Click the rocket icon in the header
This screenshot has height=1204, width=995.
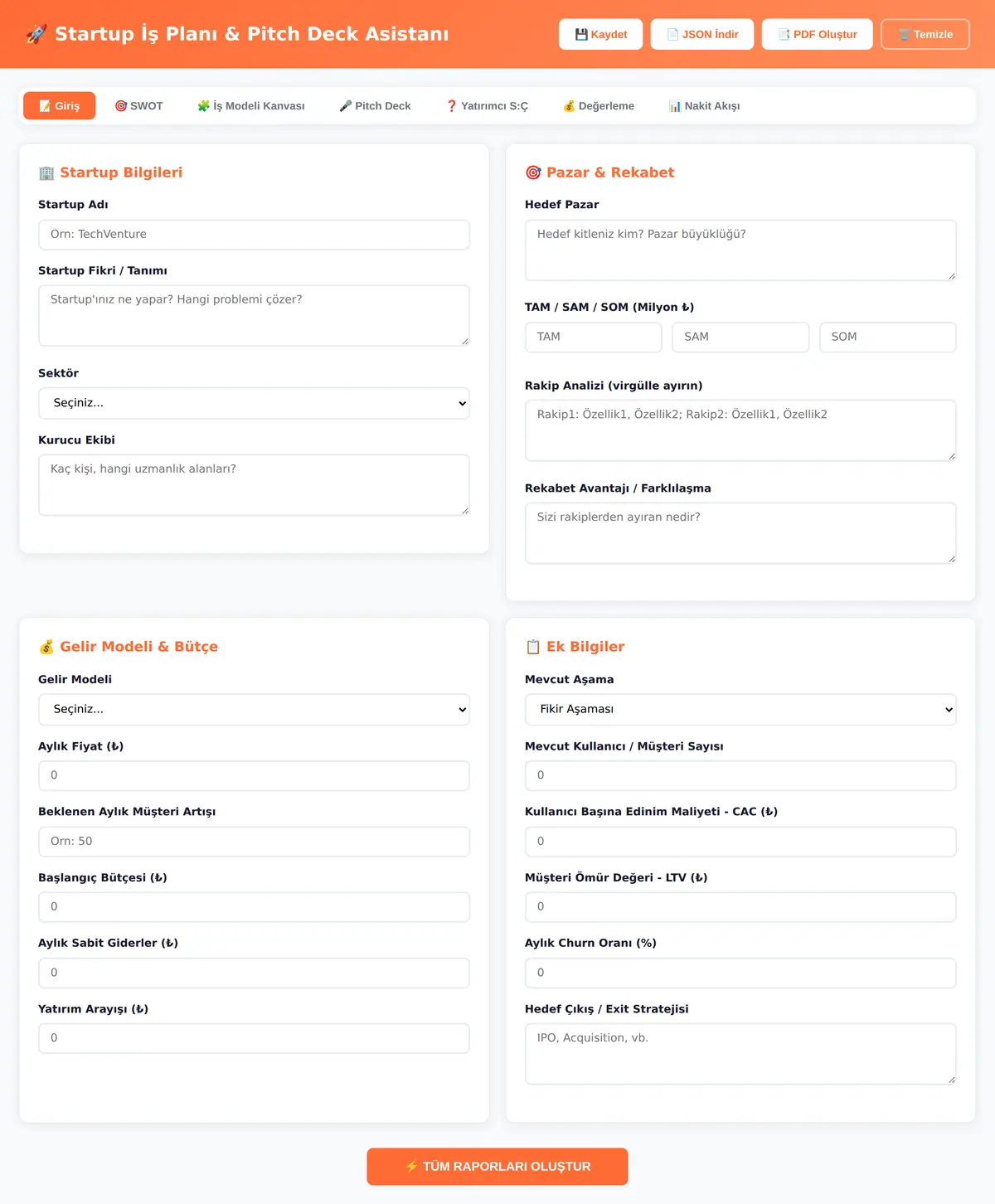[x=36, y=34]
